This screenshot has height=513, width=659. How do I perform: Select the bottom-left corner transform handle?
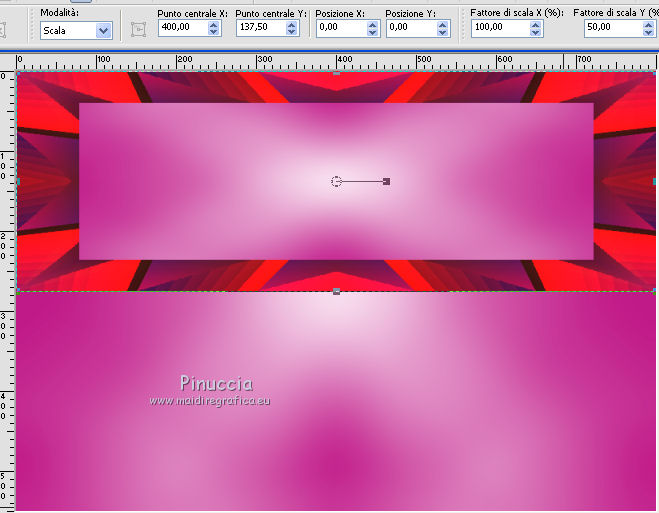pyautogui.click(x=18, y=291)
